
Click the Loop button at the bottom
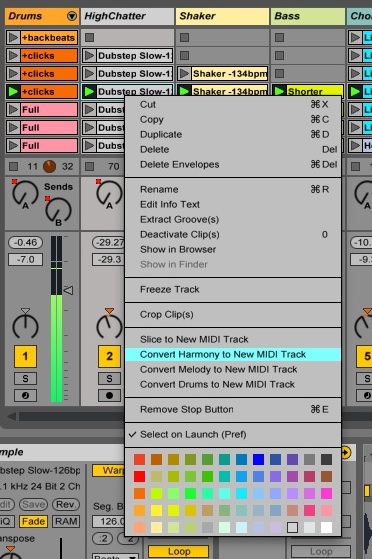[178, 552]
